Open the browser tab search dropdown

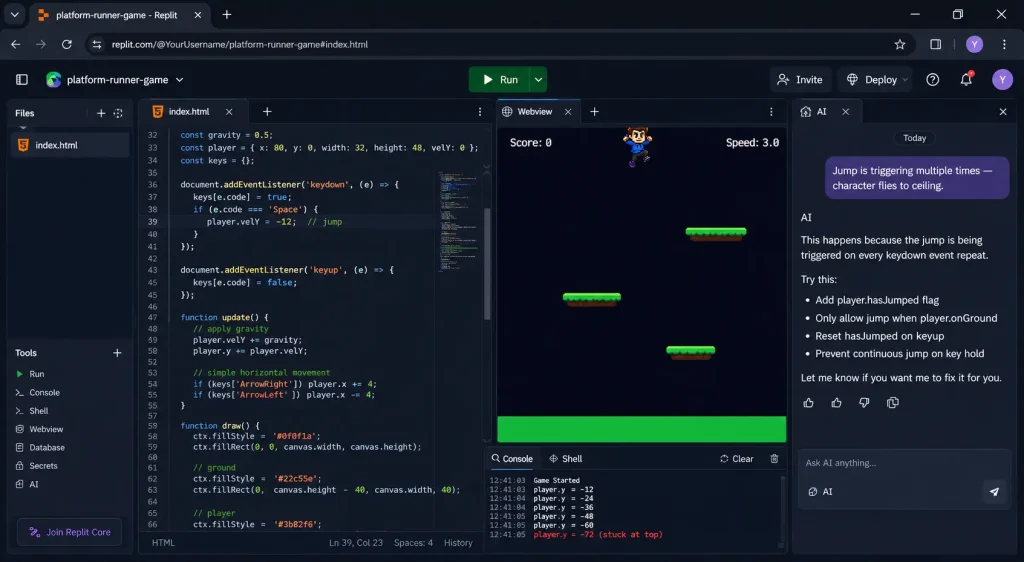tap(14, 14)
